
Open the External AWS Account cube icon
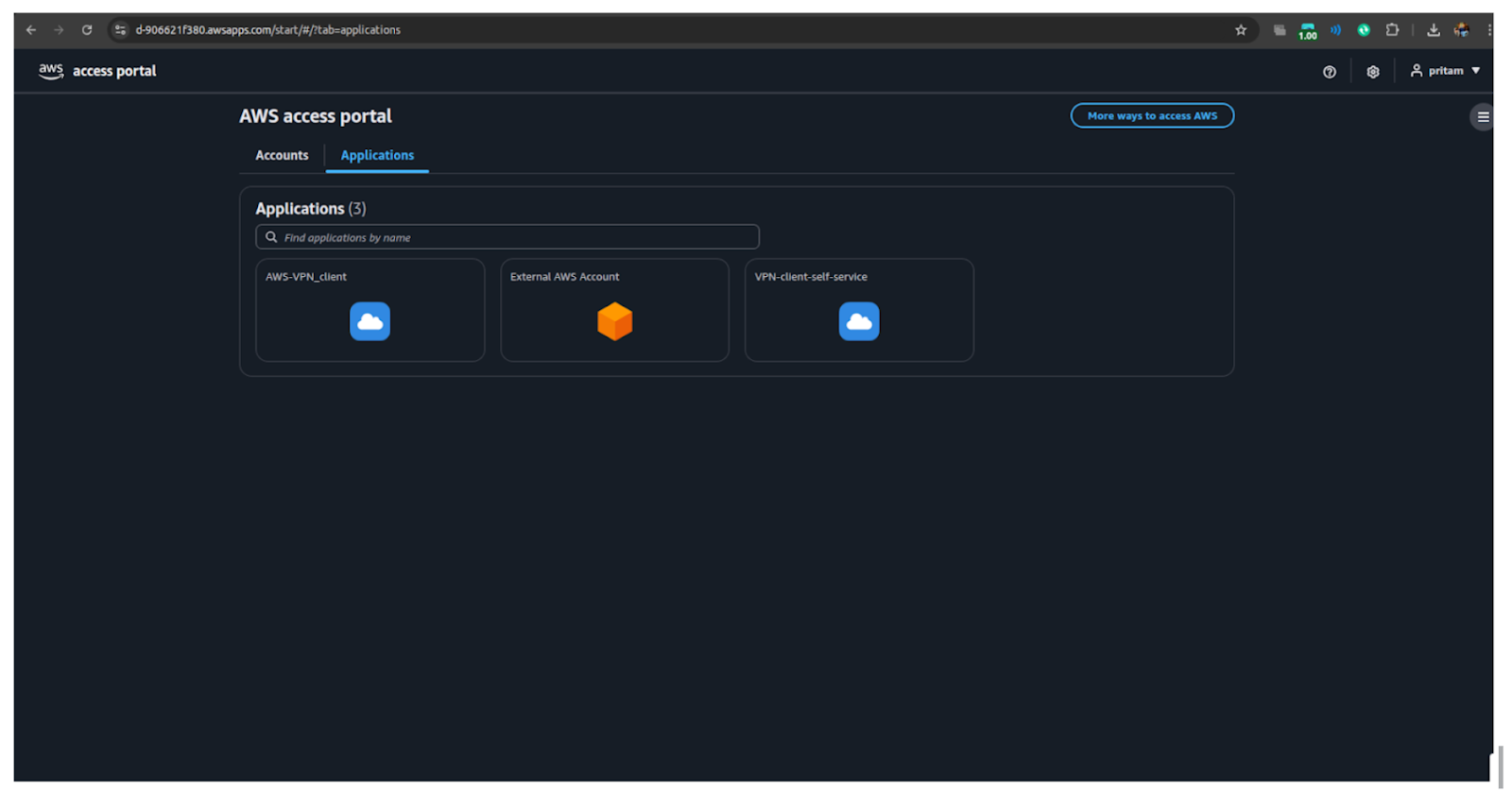click(614, 321)
